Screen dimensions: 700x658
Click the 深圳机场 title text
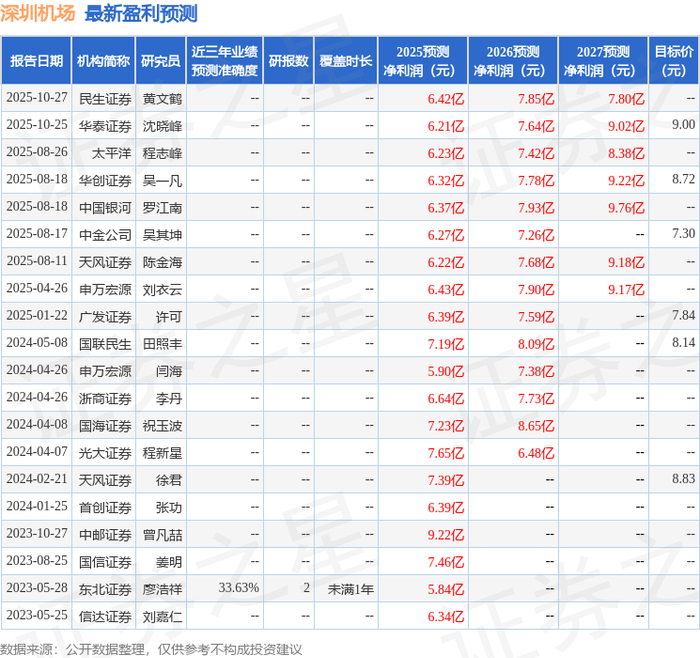pos(38,13)
